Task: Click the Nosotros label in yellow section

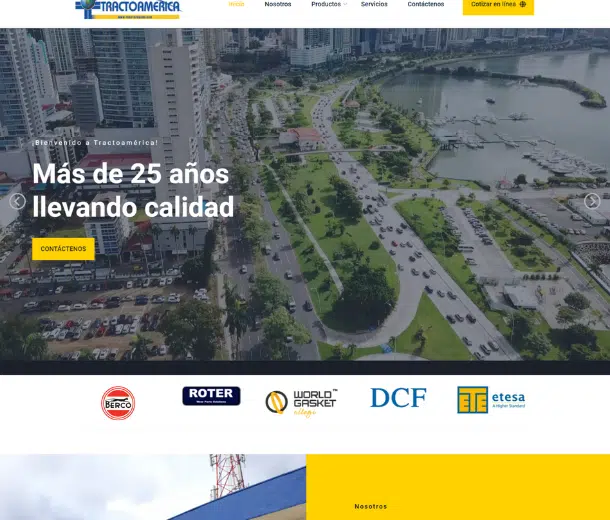Action: coord(371,506)
